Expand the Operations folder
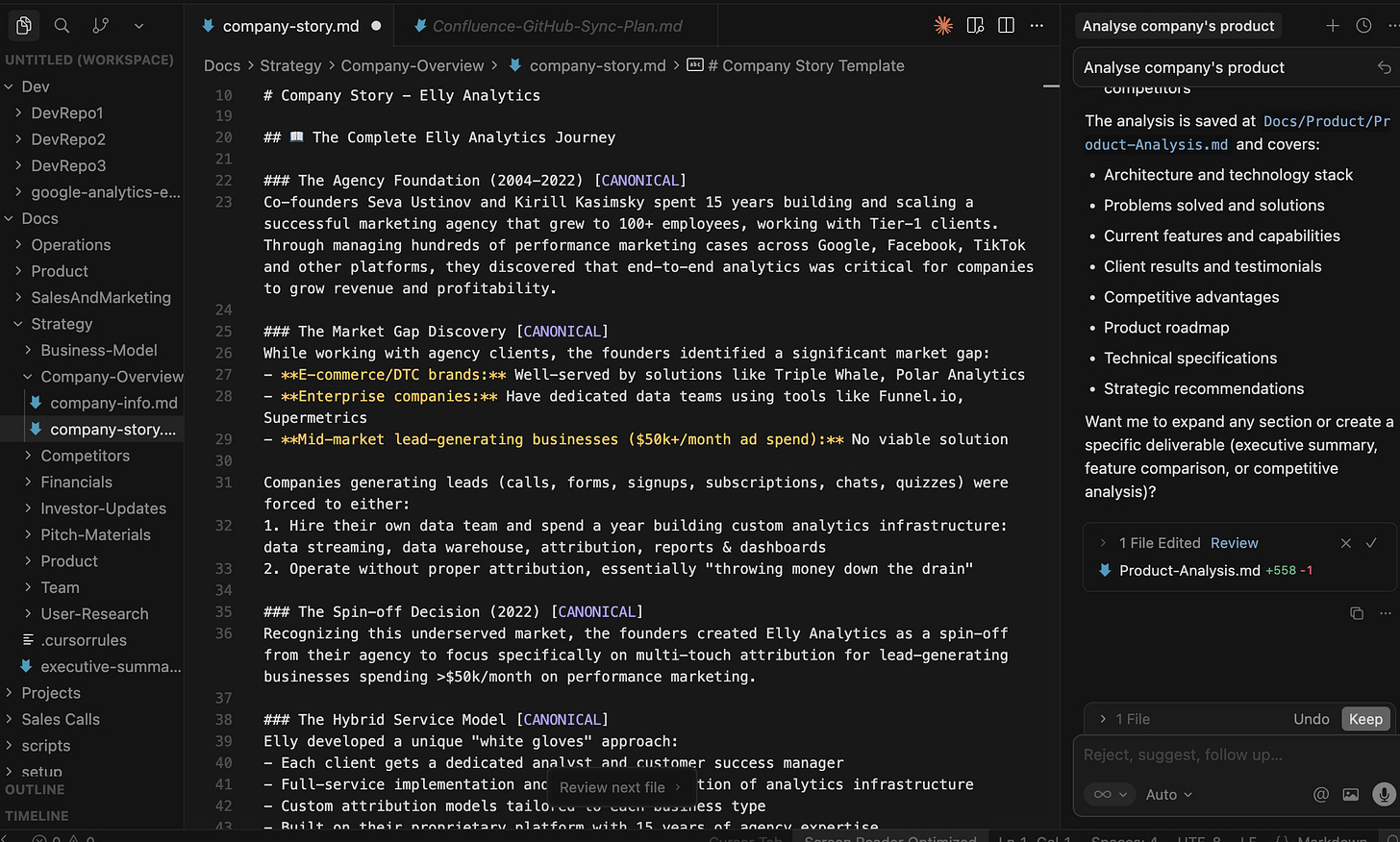 (91, 244)
